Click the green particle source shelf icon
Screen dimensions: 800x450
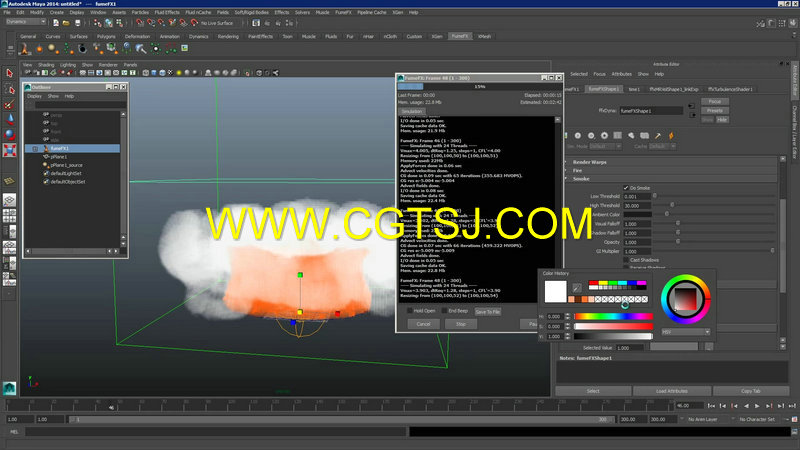tap(68, 48)
